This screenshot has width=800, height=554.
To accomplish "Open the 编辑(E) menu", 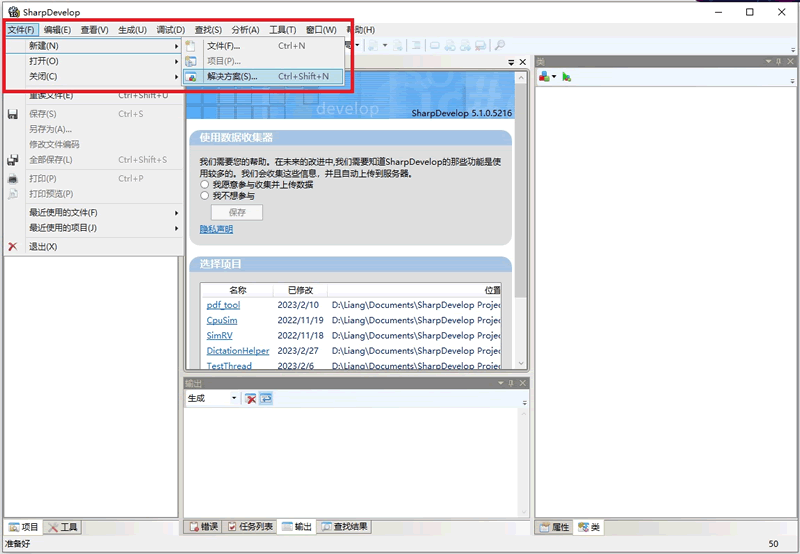I will click(x=57, y=30).
